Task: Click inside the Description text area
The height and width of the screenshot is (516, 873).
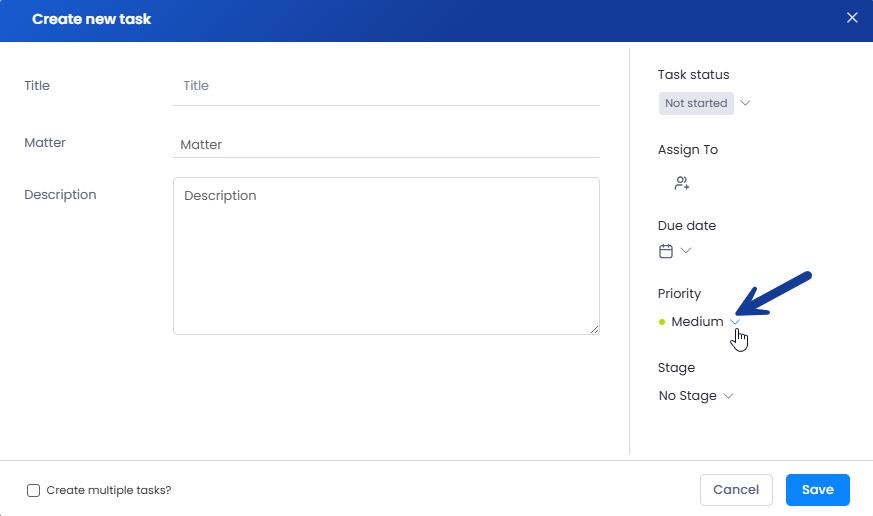Action: (x=386, y=256)
